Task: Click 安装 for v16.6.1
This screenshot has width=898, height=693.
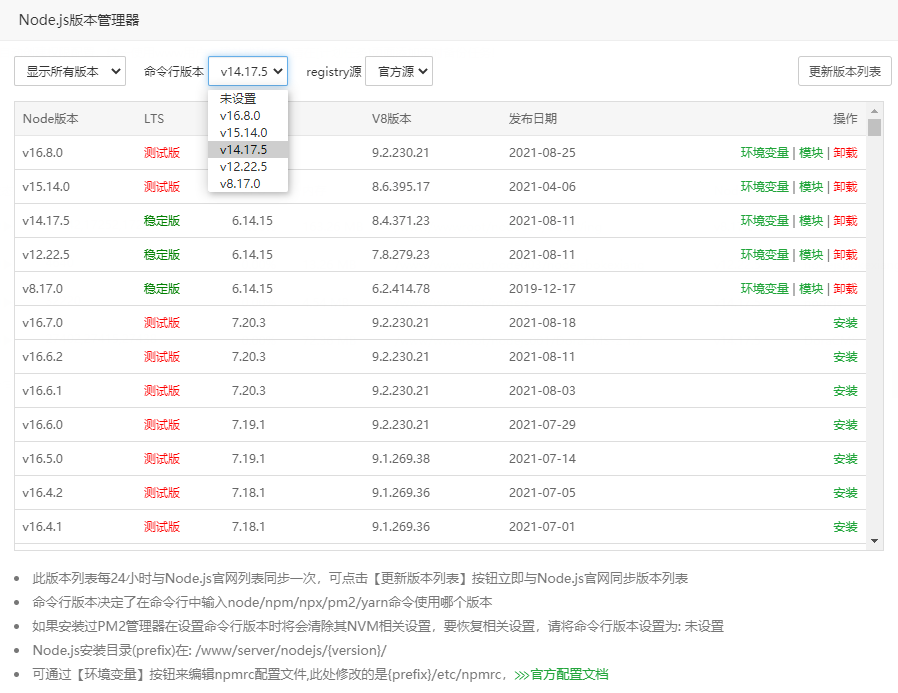Action: pos(845,391)
